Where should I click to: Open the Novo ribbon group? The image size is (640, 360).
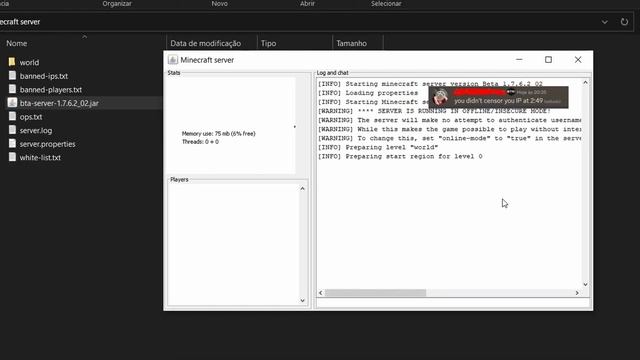pos(220,4)
